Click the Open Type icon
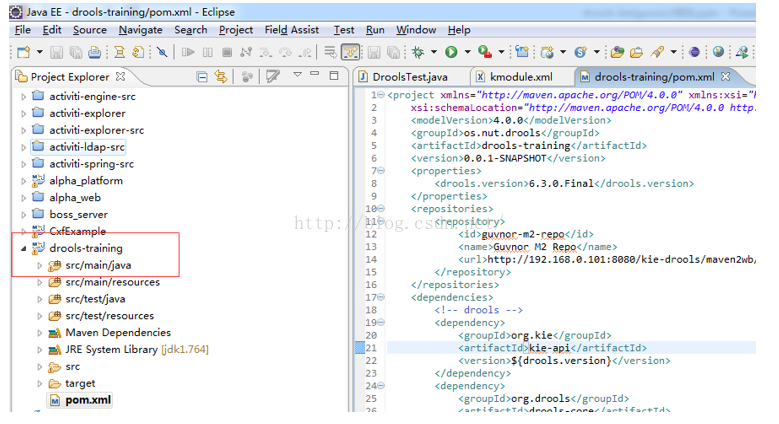The image size is (779, 424). coord(617,52)
